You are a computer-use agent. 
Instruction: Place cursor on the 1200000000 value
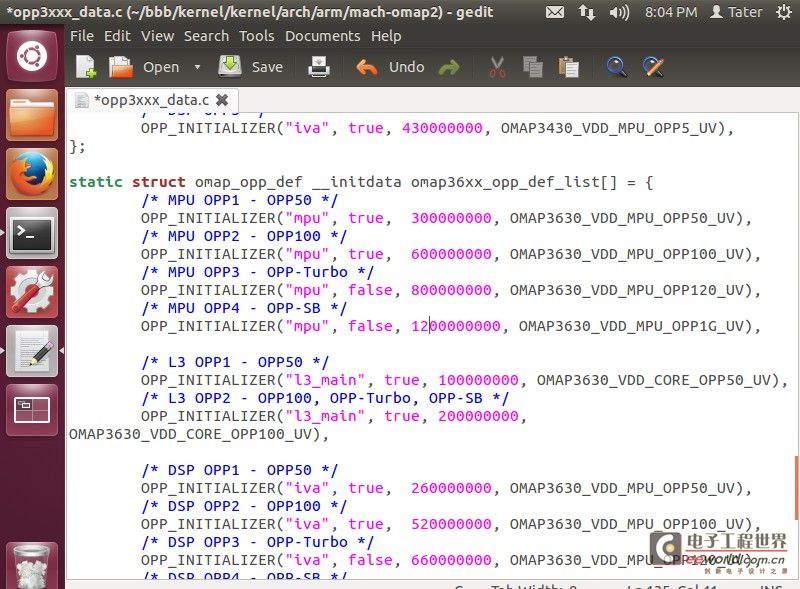[x=456, y=326]
